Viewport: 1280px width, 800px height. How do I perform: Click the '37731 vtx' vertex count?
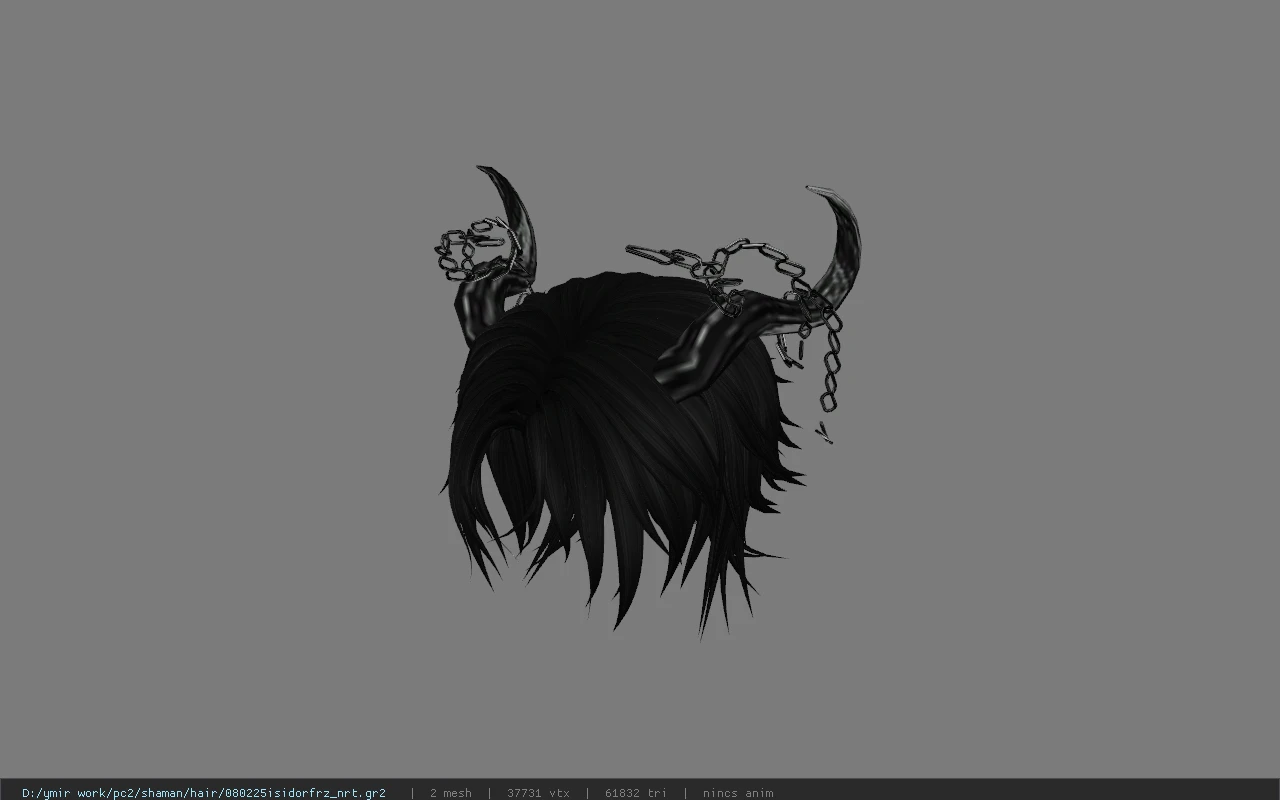pos(538,793)
